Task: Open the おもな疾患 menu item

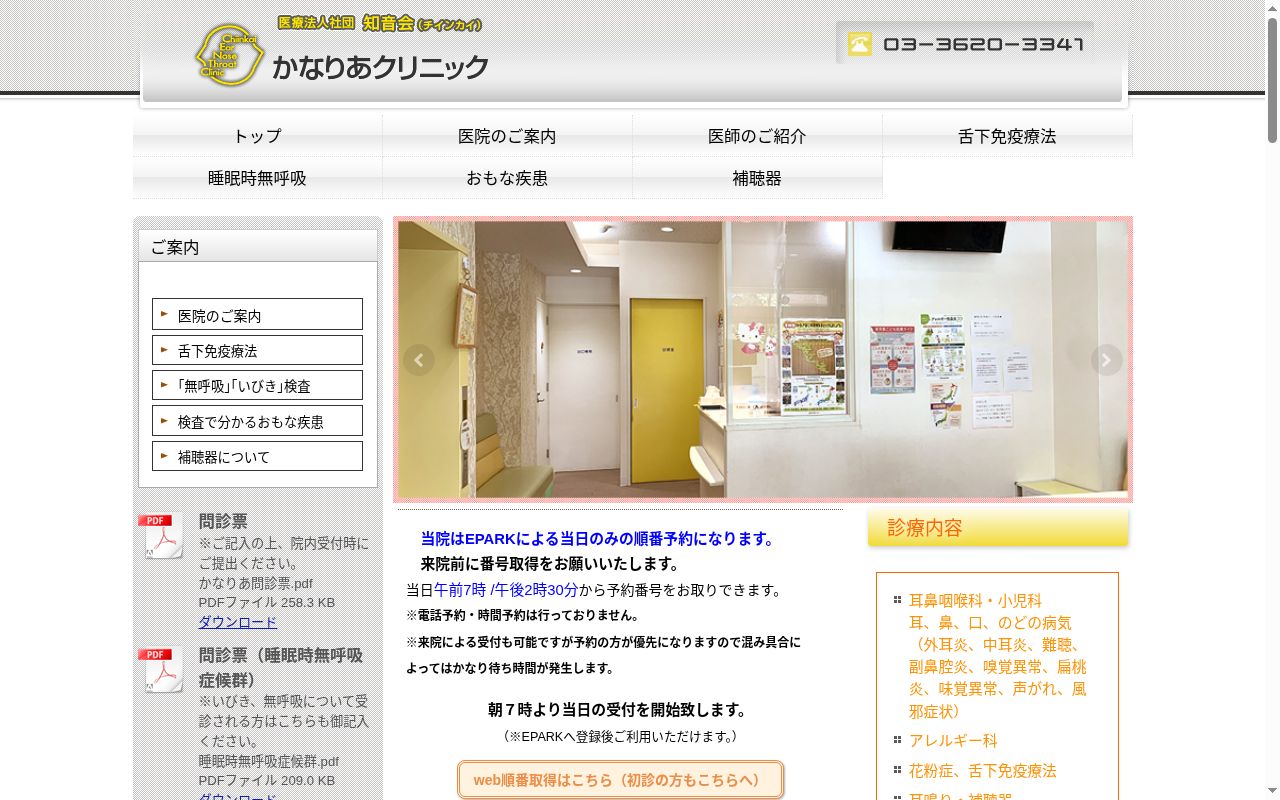Action: (507, 178)
